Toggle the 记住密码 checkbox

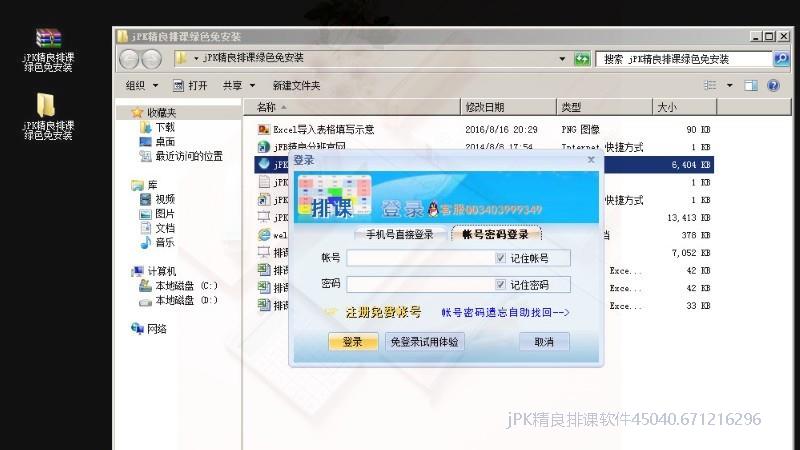pos(500,285)
